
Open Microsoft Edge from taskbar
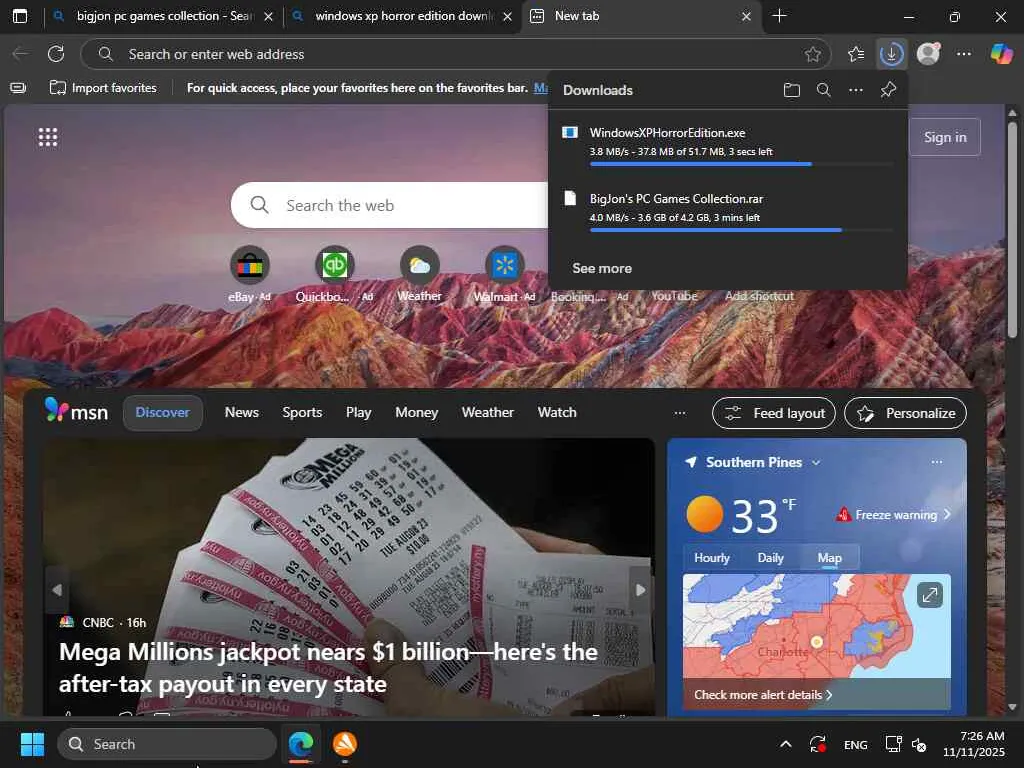point(301,744)
